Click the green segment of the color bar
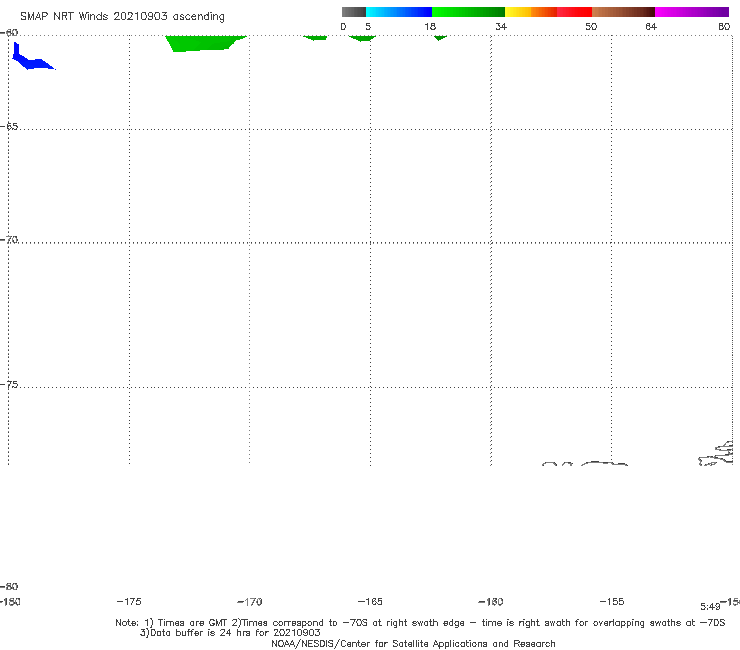Image resolution: width=740 pixels, height=650 pixels. [468, 12]
